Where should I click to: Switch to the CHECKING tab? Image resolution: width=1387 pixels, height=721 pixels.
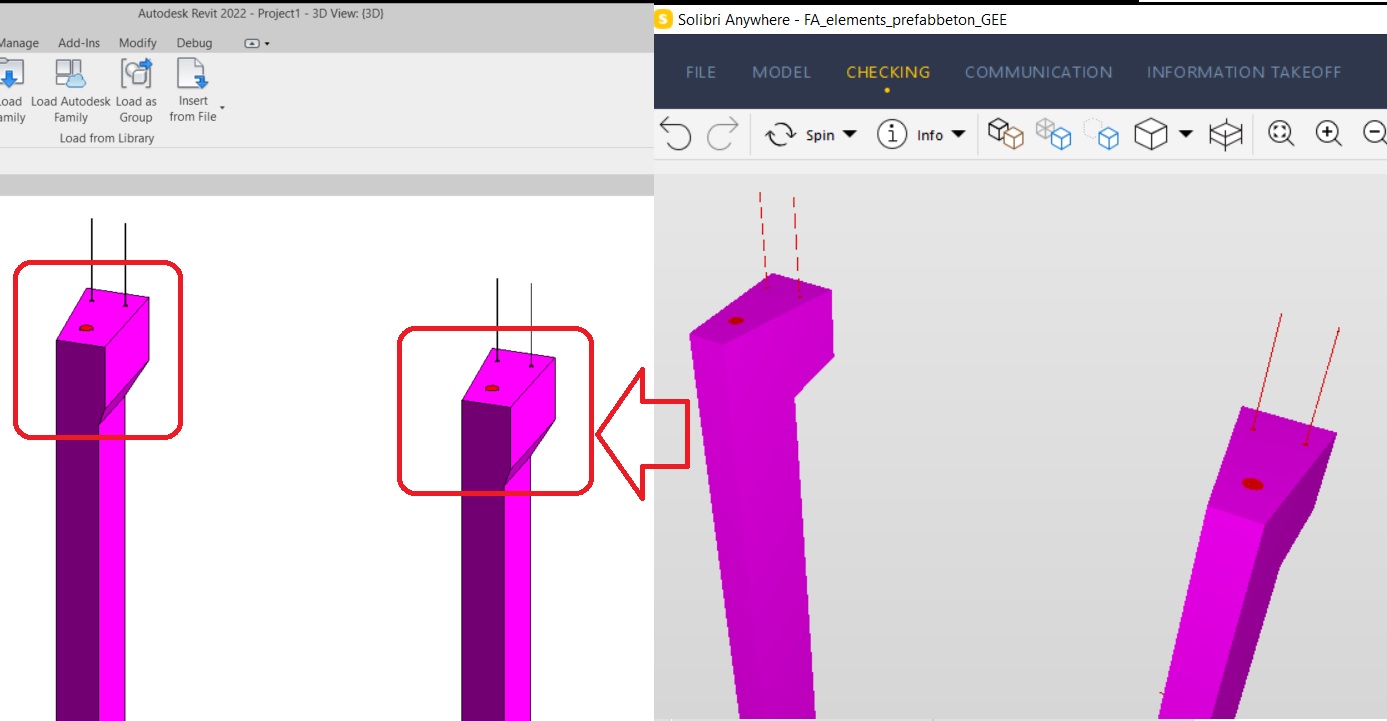pos(888,72)
